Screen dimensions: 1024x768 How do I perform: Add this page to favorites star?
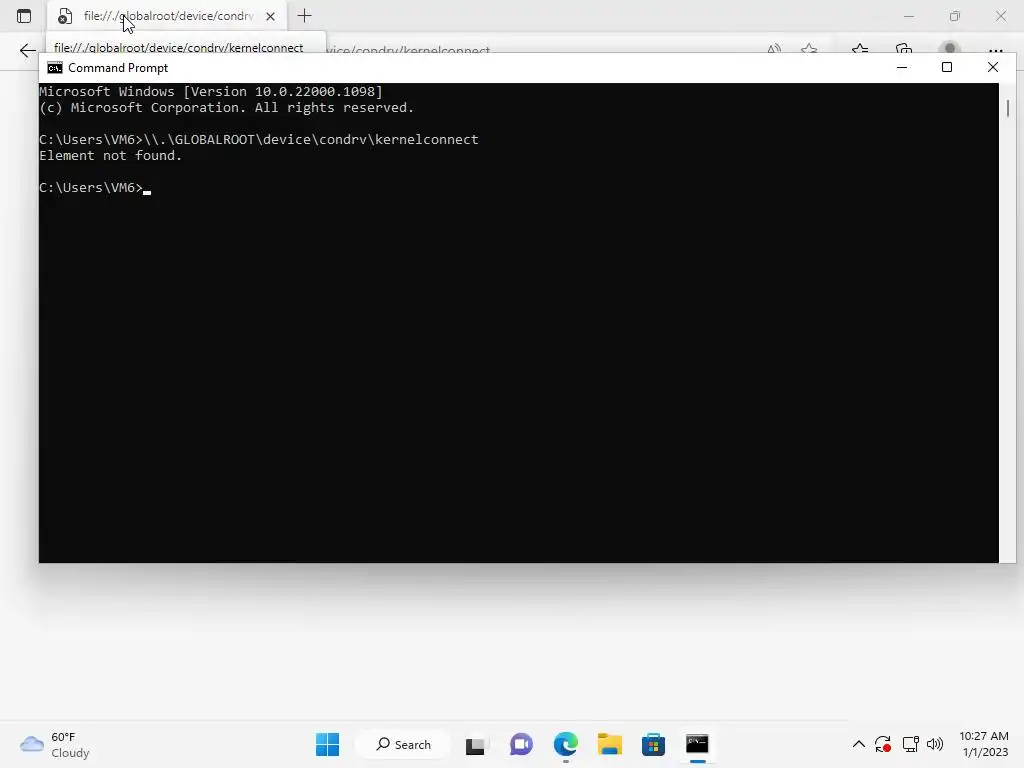click(809, 49)
